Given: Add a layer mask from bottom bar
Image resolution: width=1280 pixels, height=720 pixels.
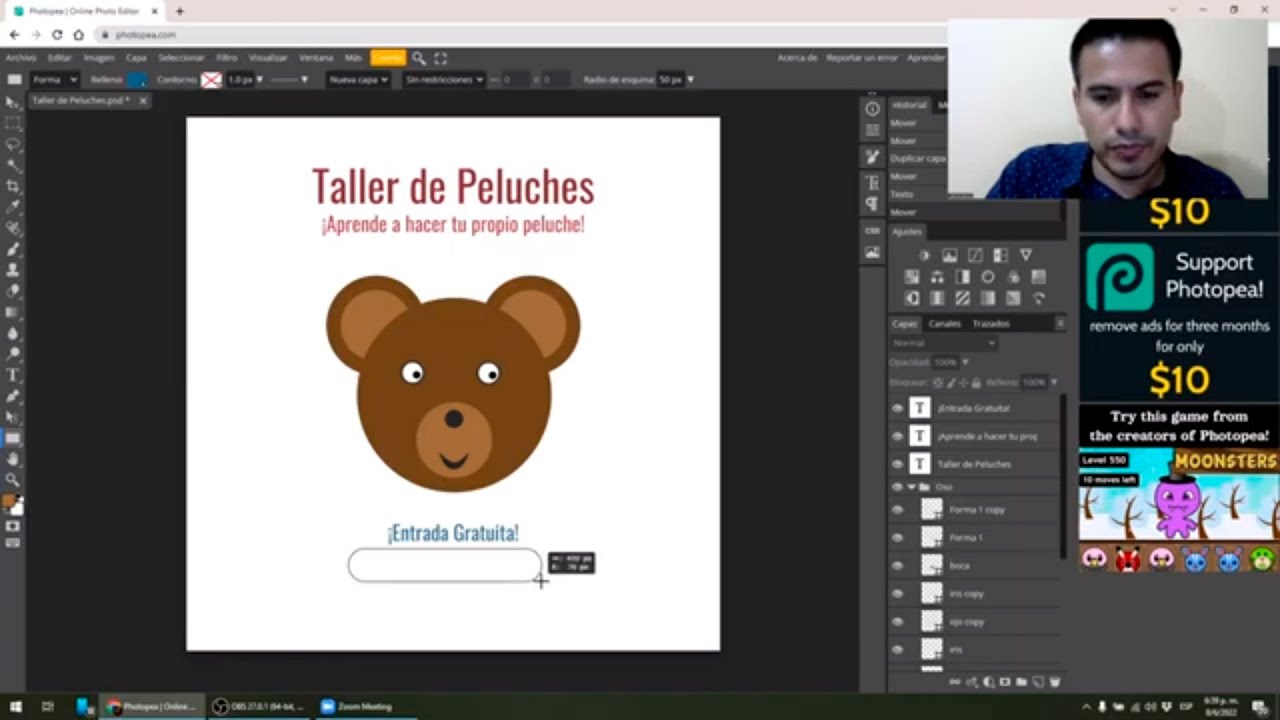Looking at the screenshot, I should [x=1005, y=682].
